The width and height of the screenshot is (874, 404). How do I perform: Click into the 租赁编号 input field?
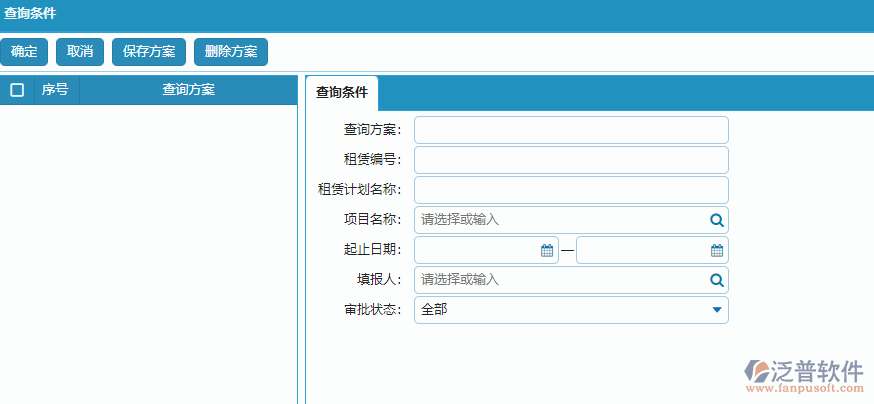(571, 160)
